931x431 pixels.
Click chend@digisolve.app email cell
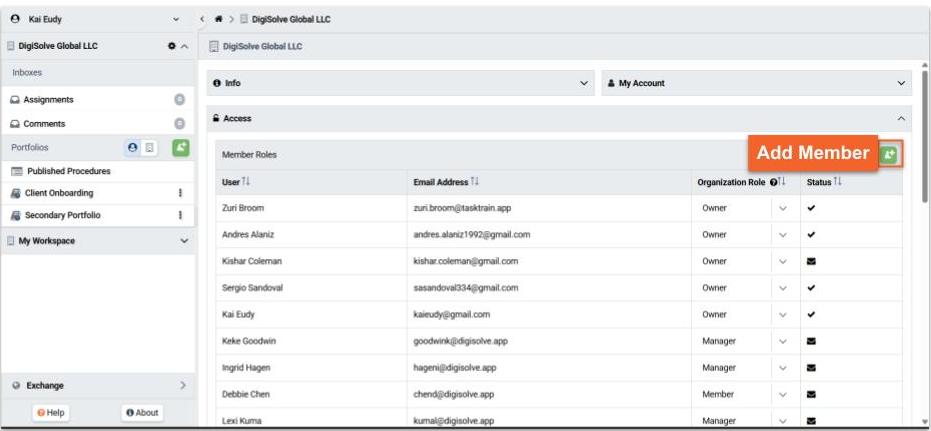(549, 394)
